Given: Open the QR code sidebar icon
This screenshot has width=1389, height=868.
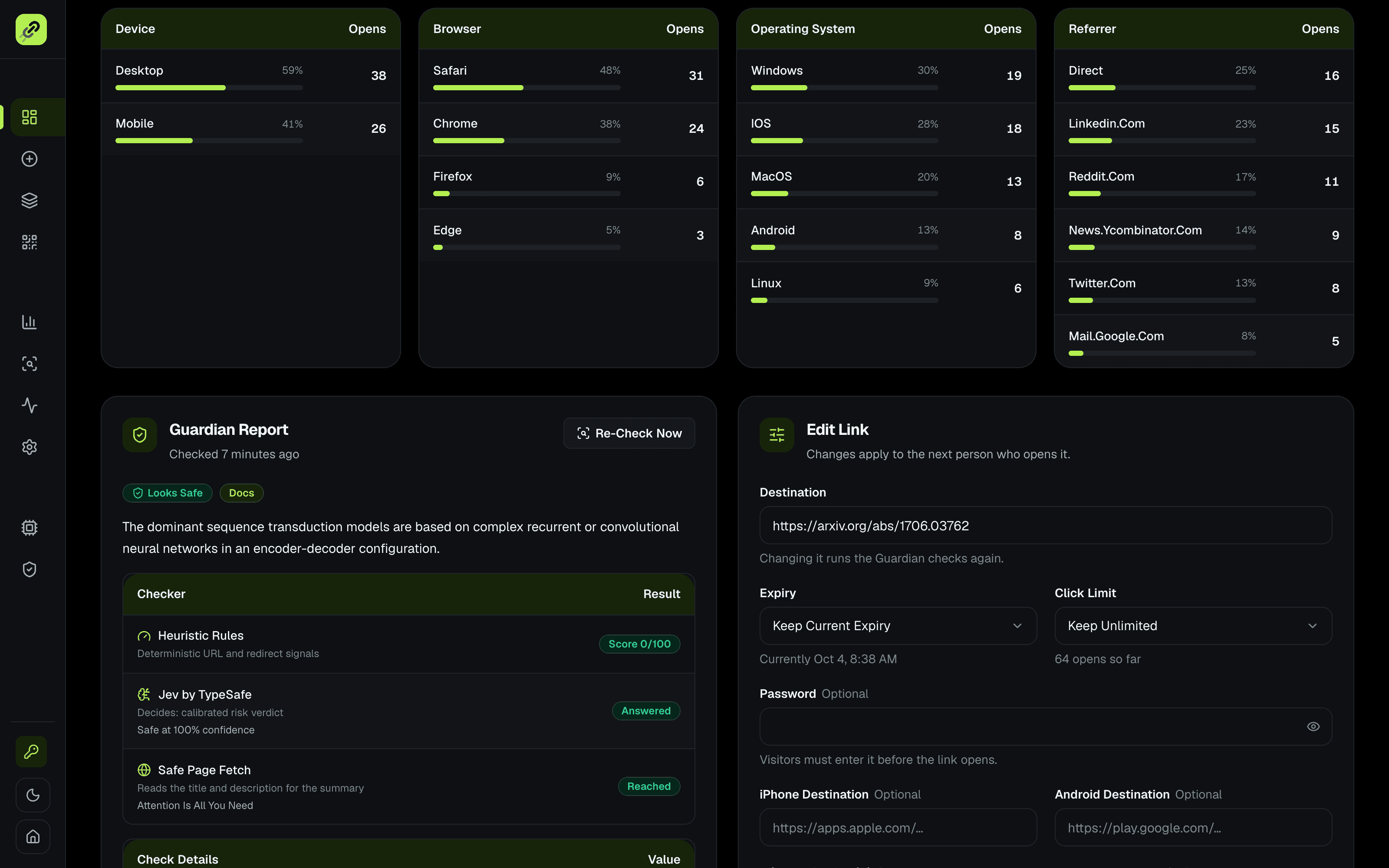Looking at the screenshot, I should (x=29, y=242).
